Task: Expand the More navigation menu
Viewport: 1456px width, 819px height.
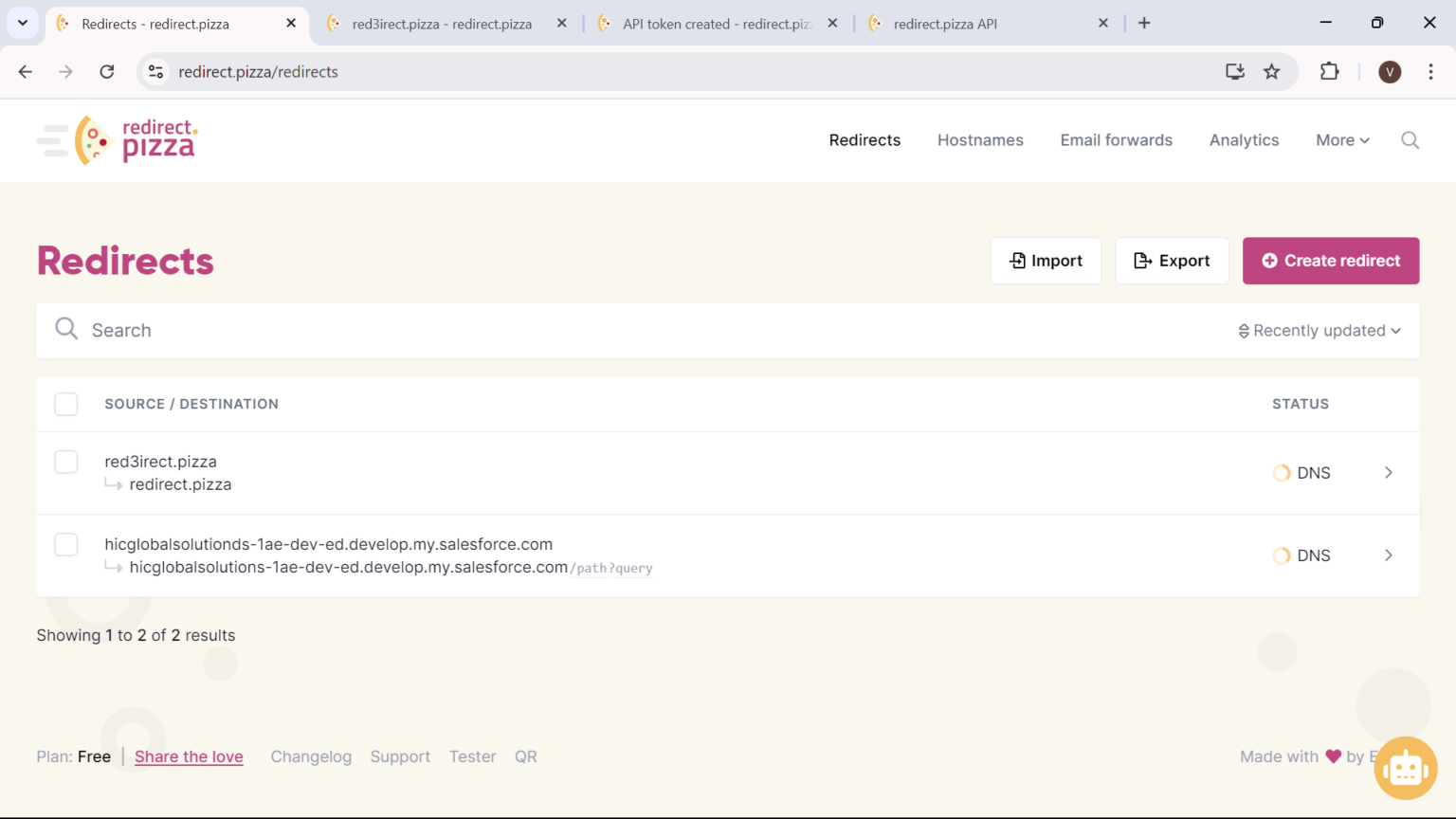Action: pos(1342,140)
